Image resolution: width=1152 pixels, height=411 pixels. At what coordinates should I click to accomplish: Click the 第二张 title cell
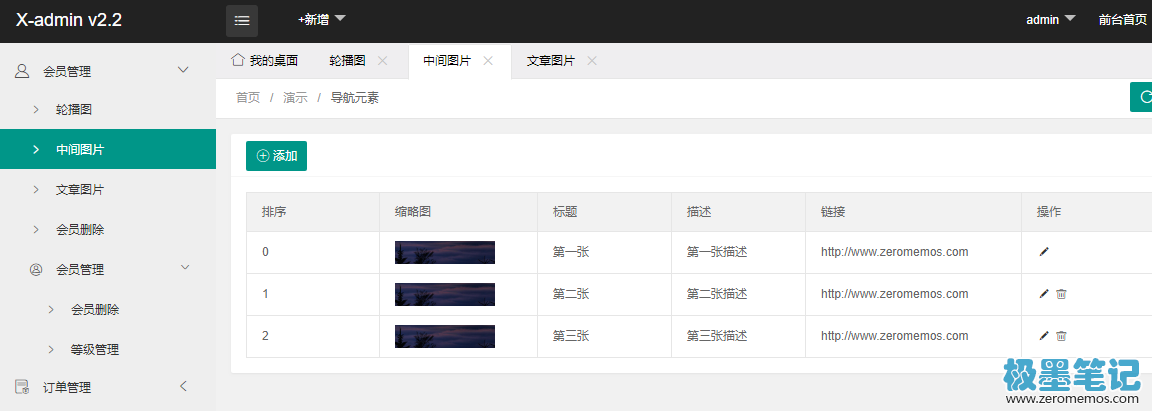(571, 294)
